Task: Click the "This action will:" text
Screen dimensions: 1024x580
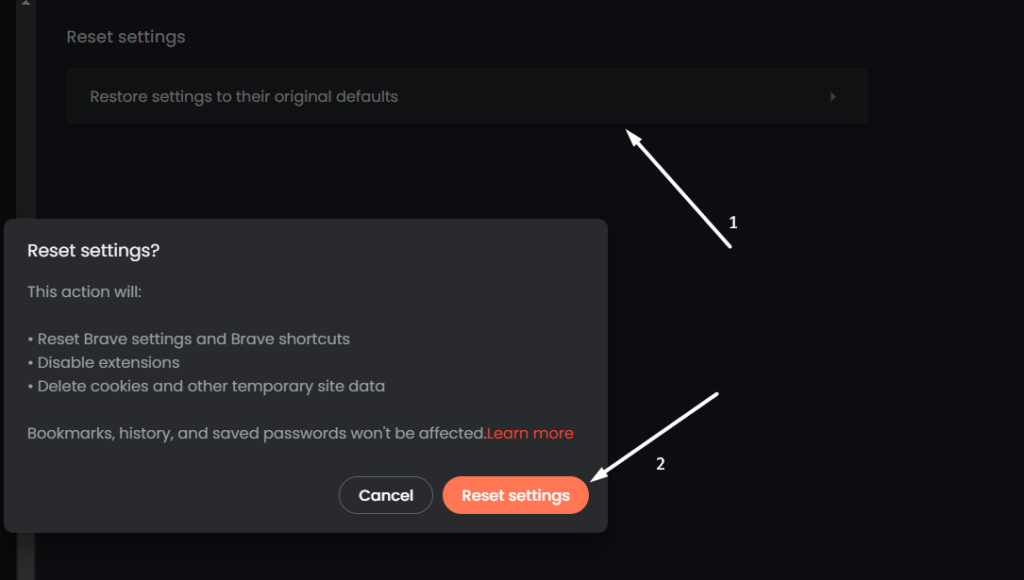Action: (83, 292)
